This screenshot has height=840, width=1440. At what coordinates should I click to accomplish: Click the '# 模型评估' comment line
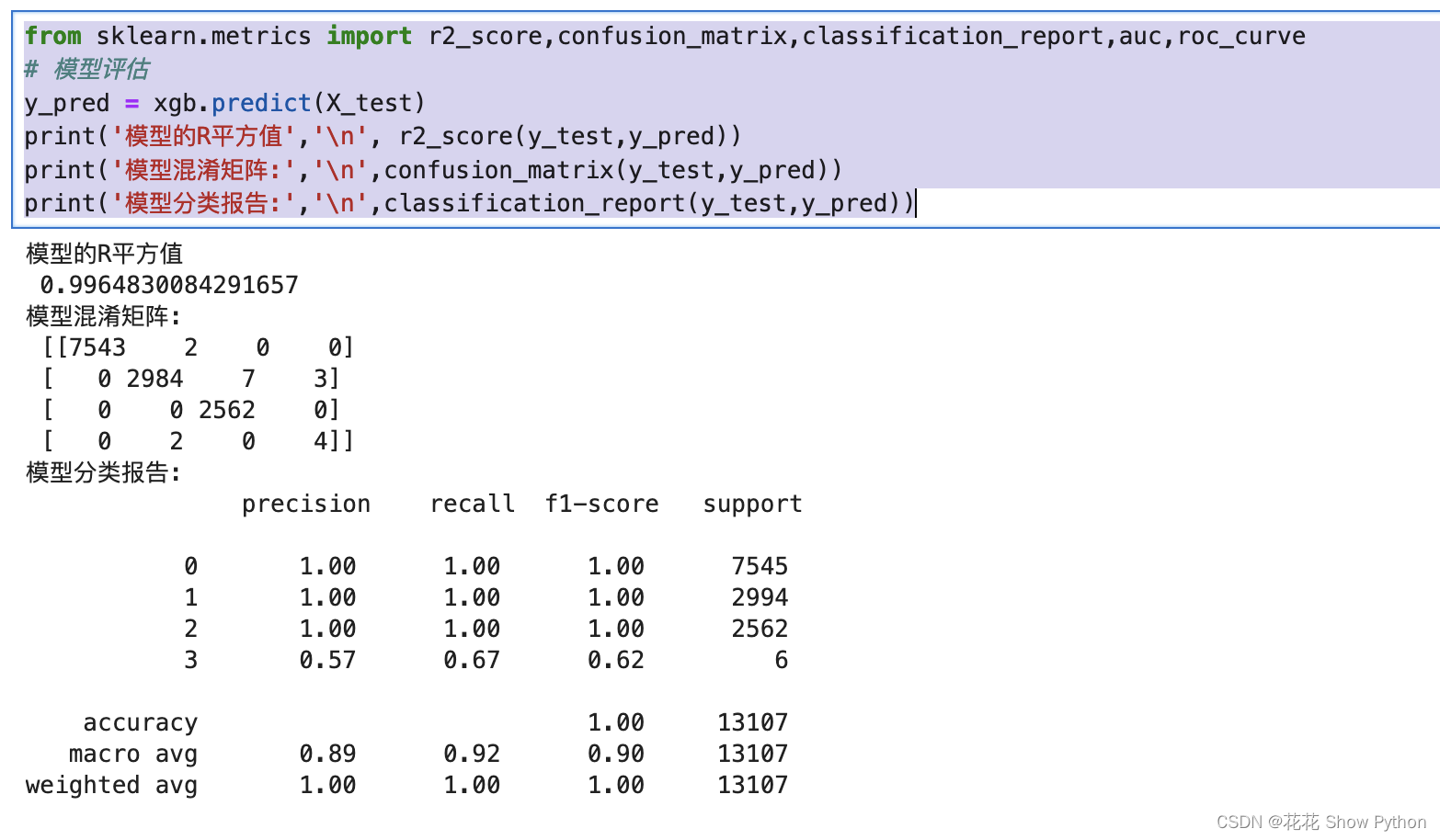(86, 69)
